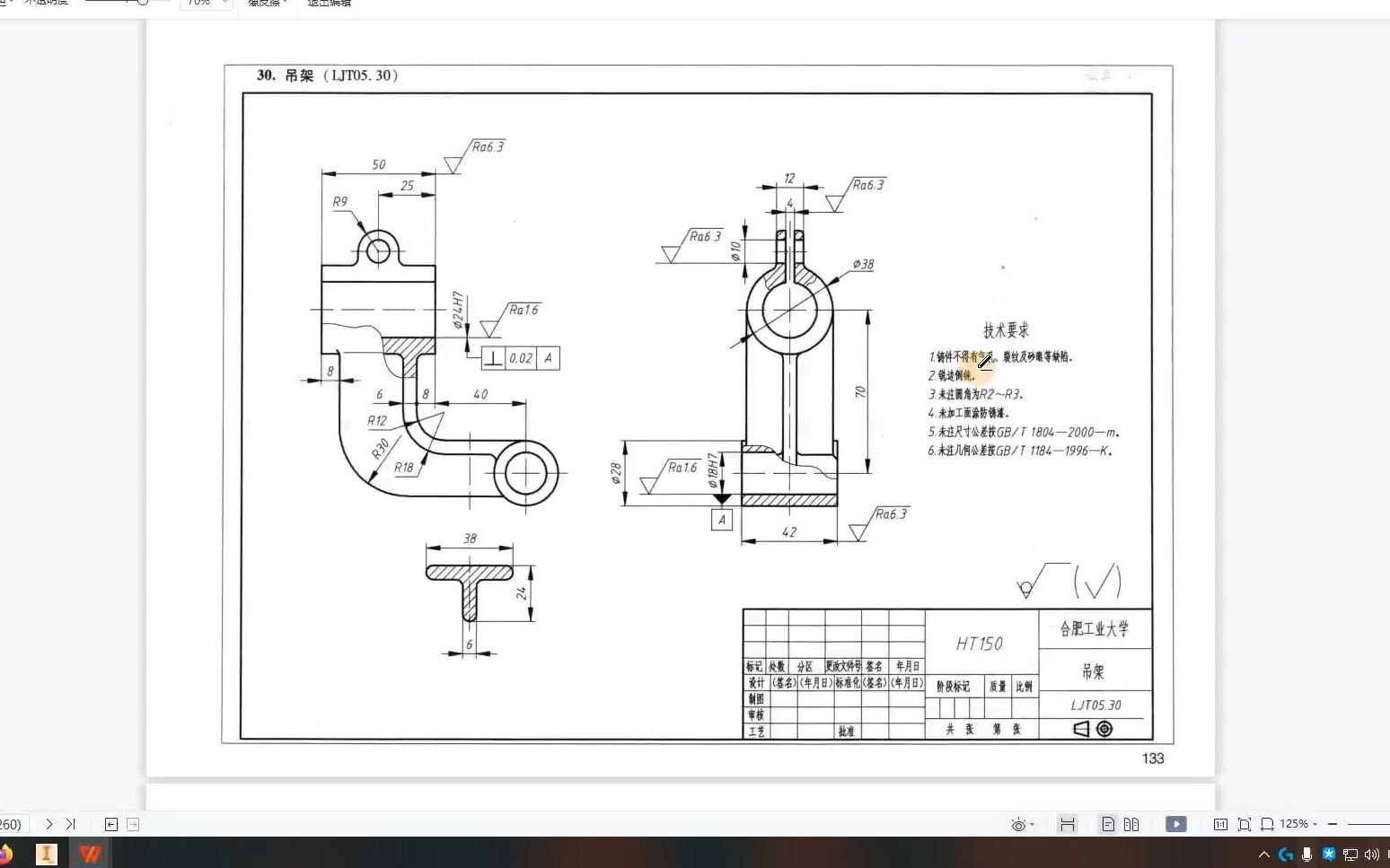Fit page to width

(x=1267, y=824)
